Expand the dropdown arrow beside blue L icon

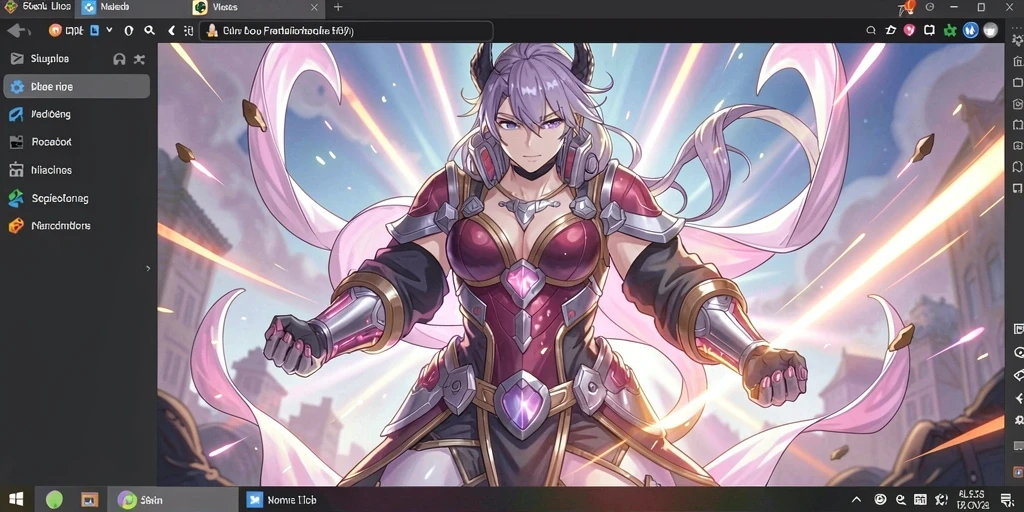[109, 30]
